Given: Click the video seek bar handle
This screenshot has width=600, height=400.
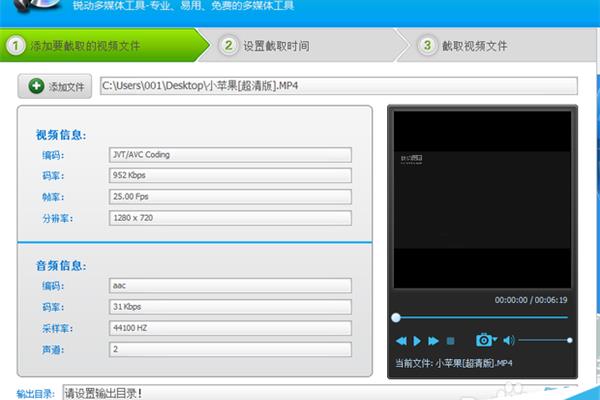Looking at the screenshot, I should [x=396, y=317].
